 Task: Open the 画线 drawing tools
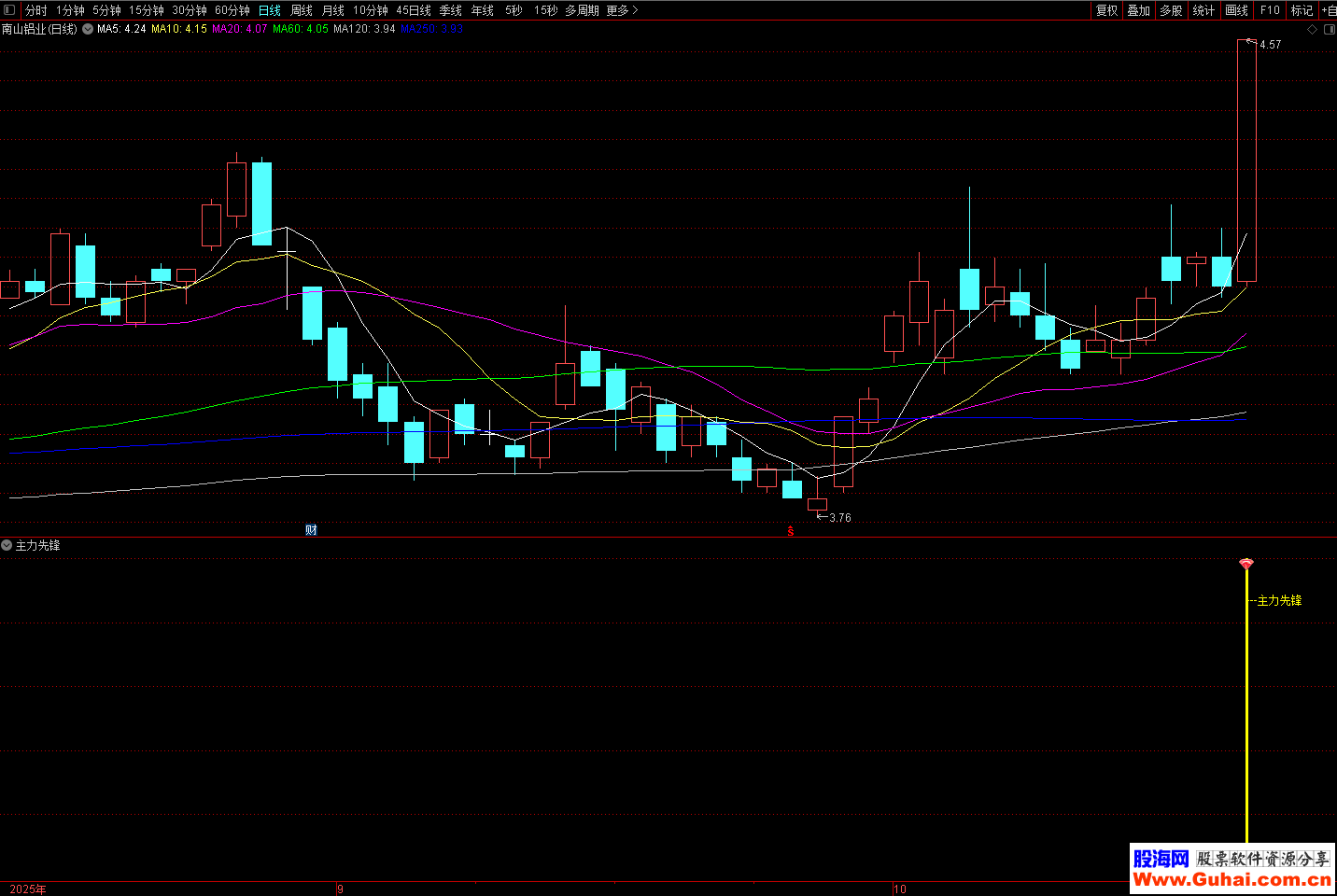(x=1236, y=10)
